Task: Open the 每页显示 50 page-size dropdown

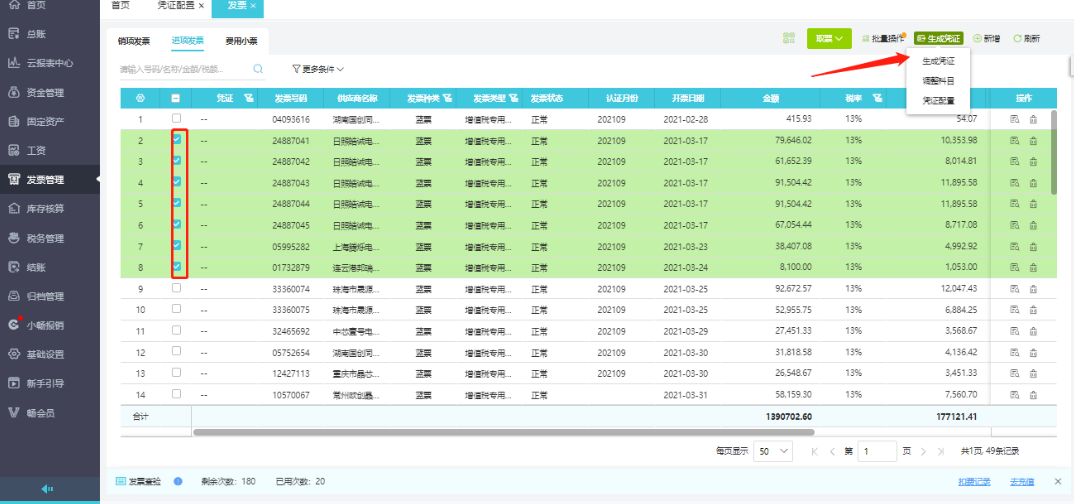Action: [773, 451]
